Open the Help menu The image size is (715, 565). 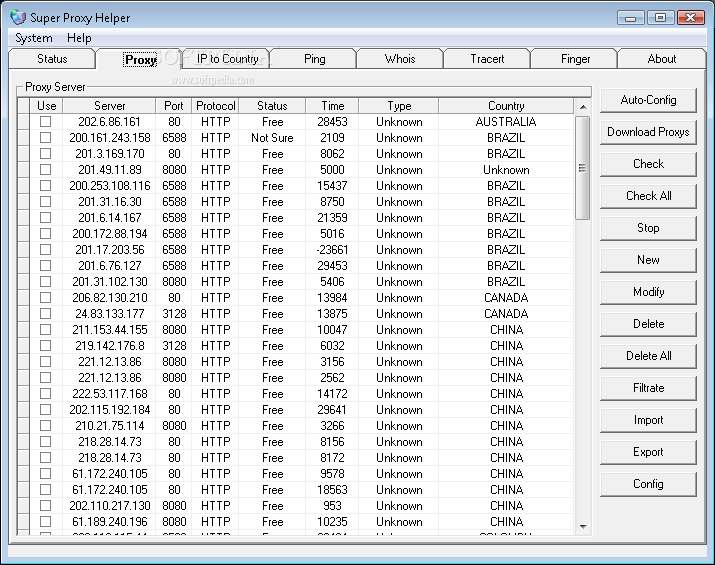coord(79,38)
